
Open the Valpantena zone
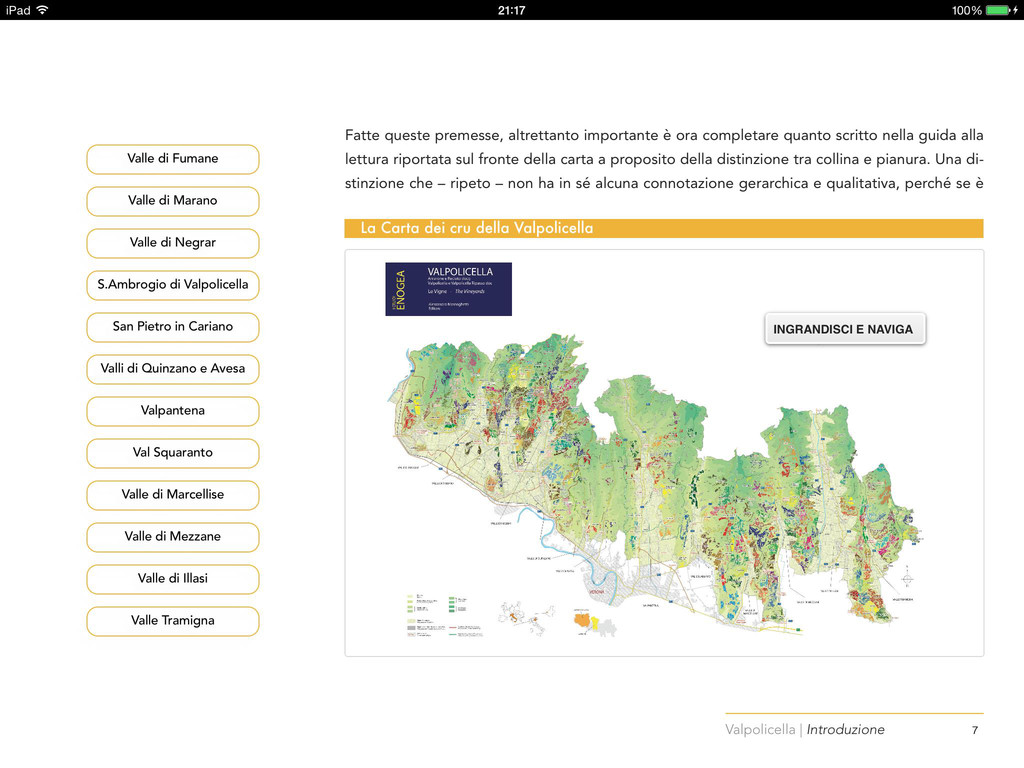pyautogui.click(x=172, y=411)
